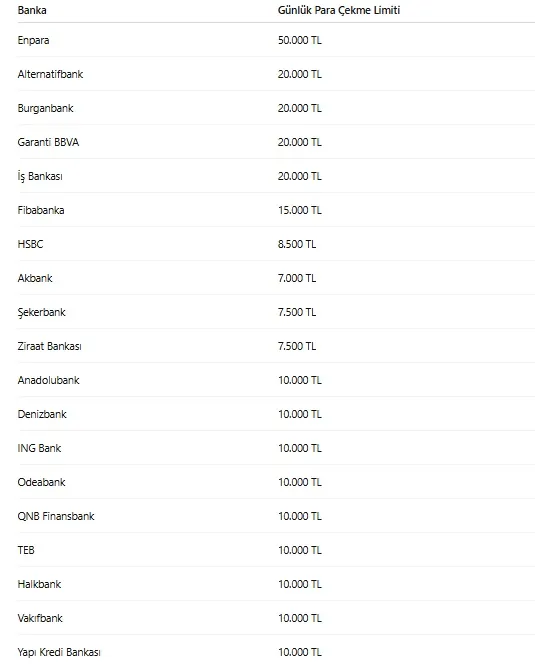Click the Burganbank entry
The image size is (535, 666).
coord(45,108)
